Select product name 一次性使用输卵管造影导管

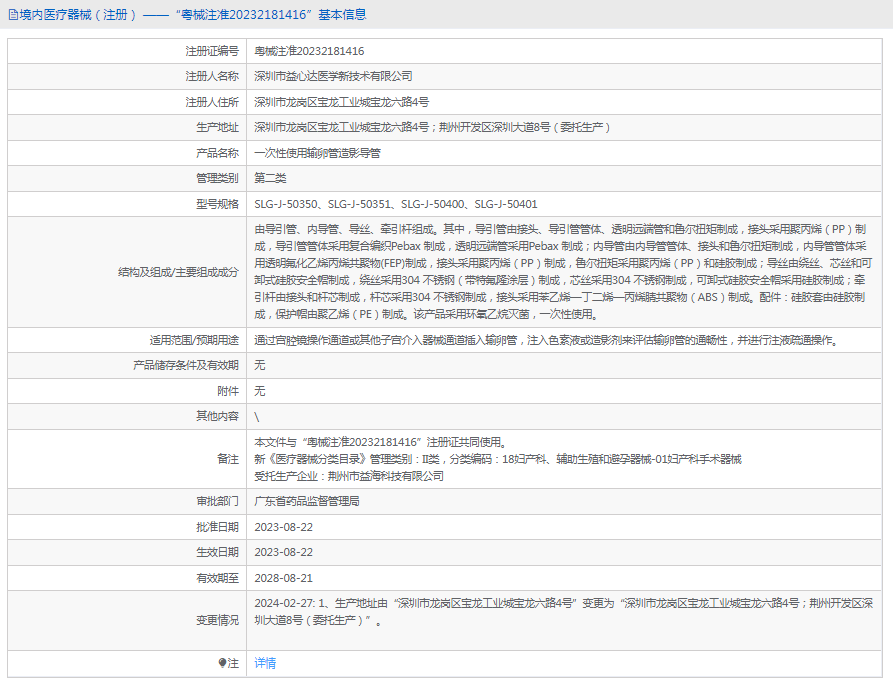click(x=317, y=153)
